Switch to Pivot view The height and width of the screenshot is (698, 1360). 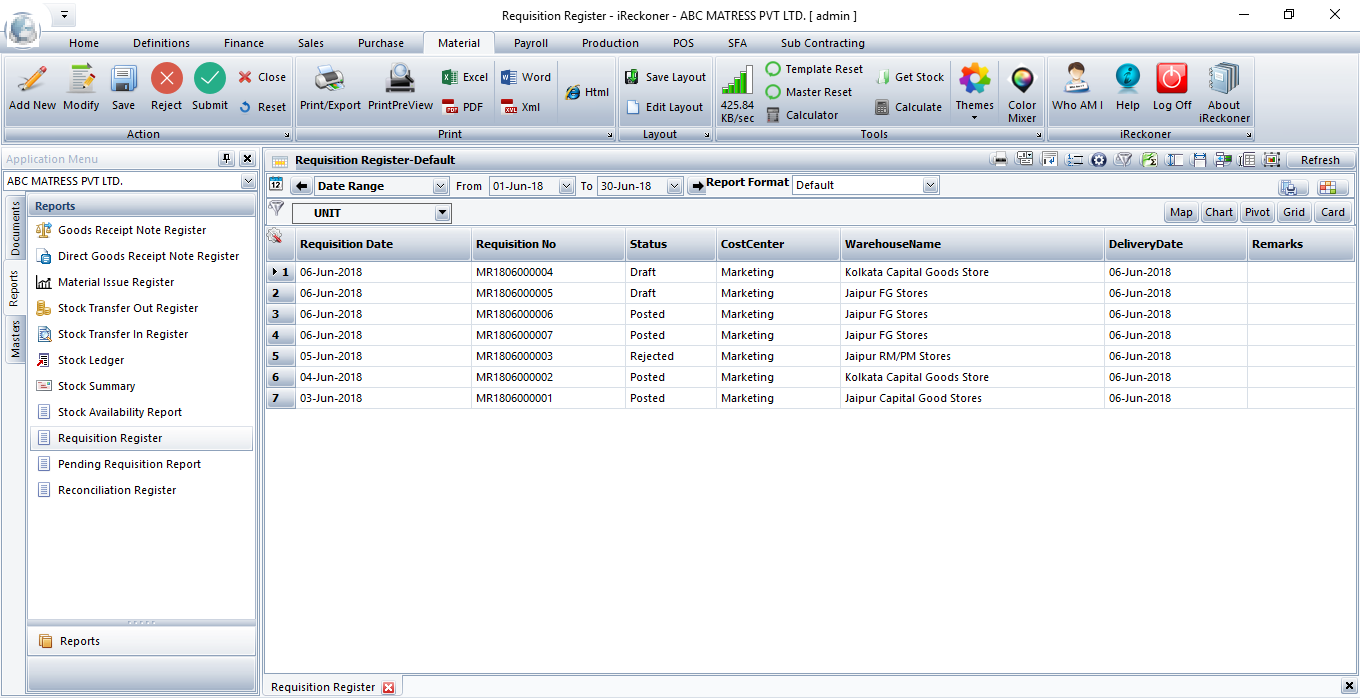point(1257,212)
